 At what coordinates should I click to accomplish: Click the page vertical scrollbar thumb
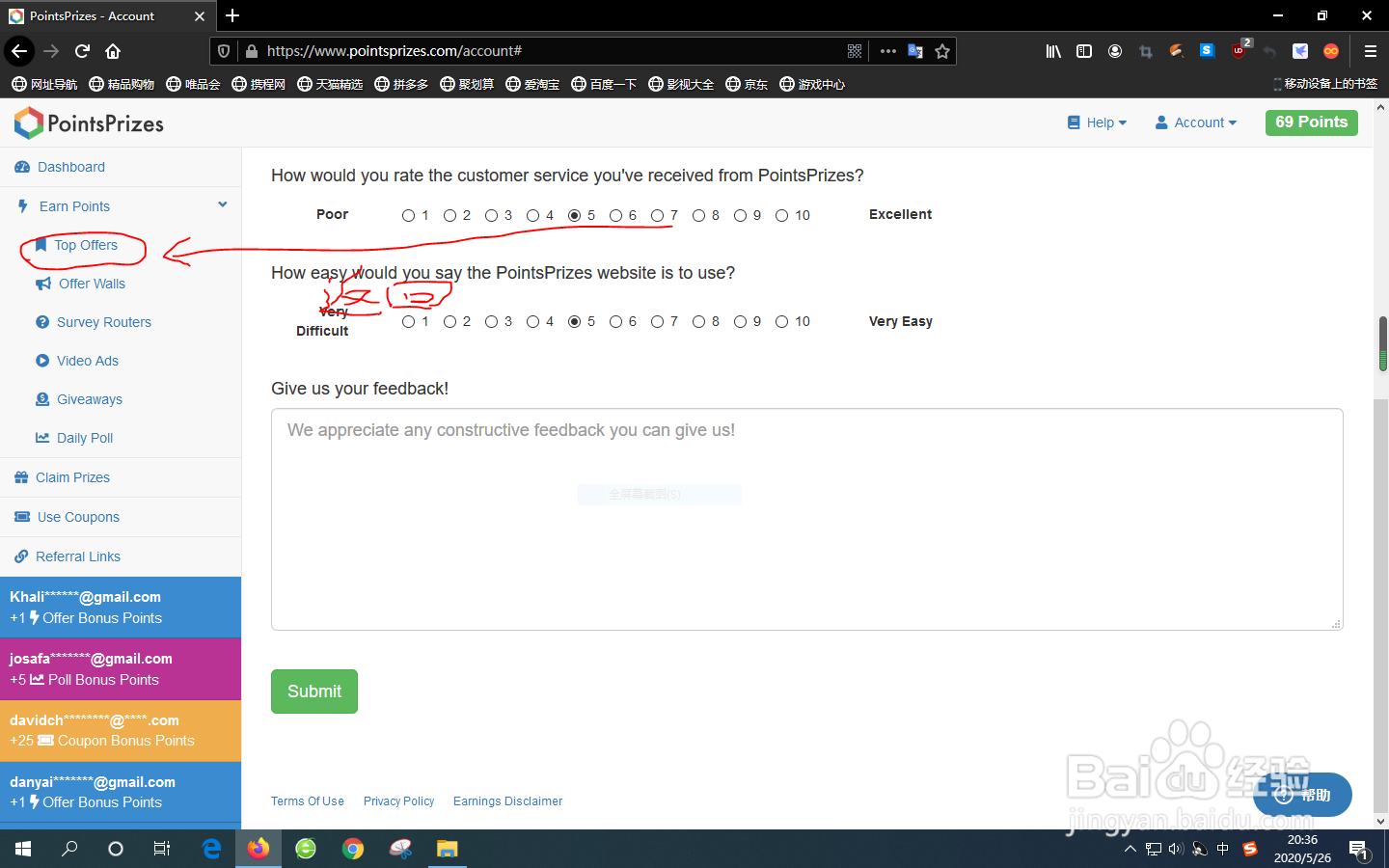(x=1382, y=343)
